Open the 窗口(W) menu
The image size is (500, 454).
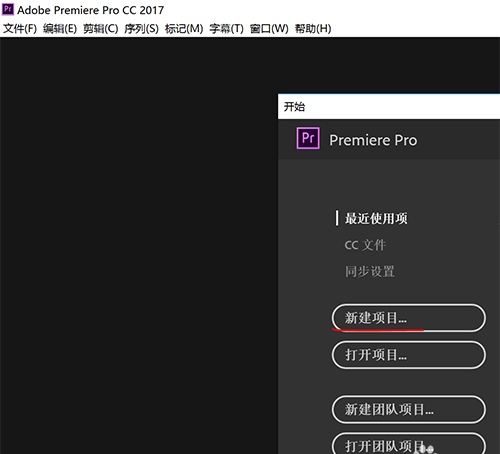pos(269,29)
